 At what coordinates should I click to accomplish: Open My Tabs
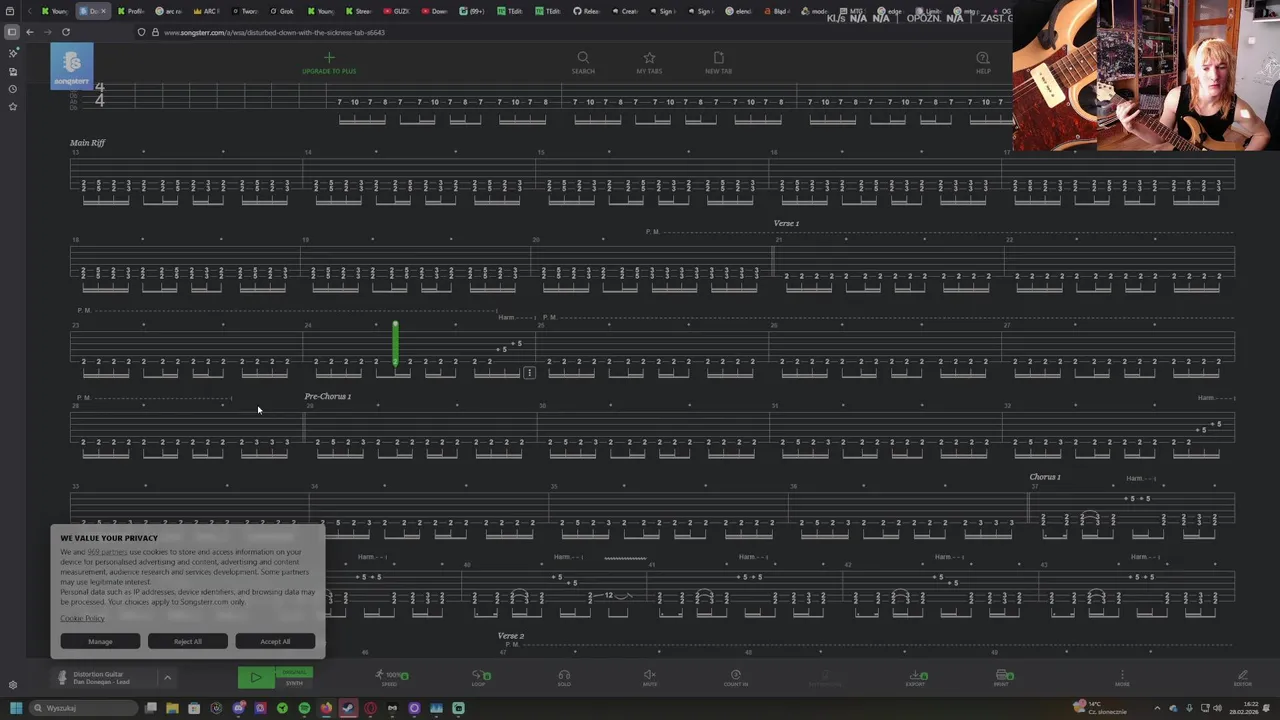[x=649, y=63]
